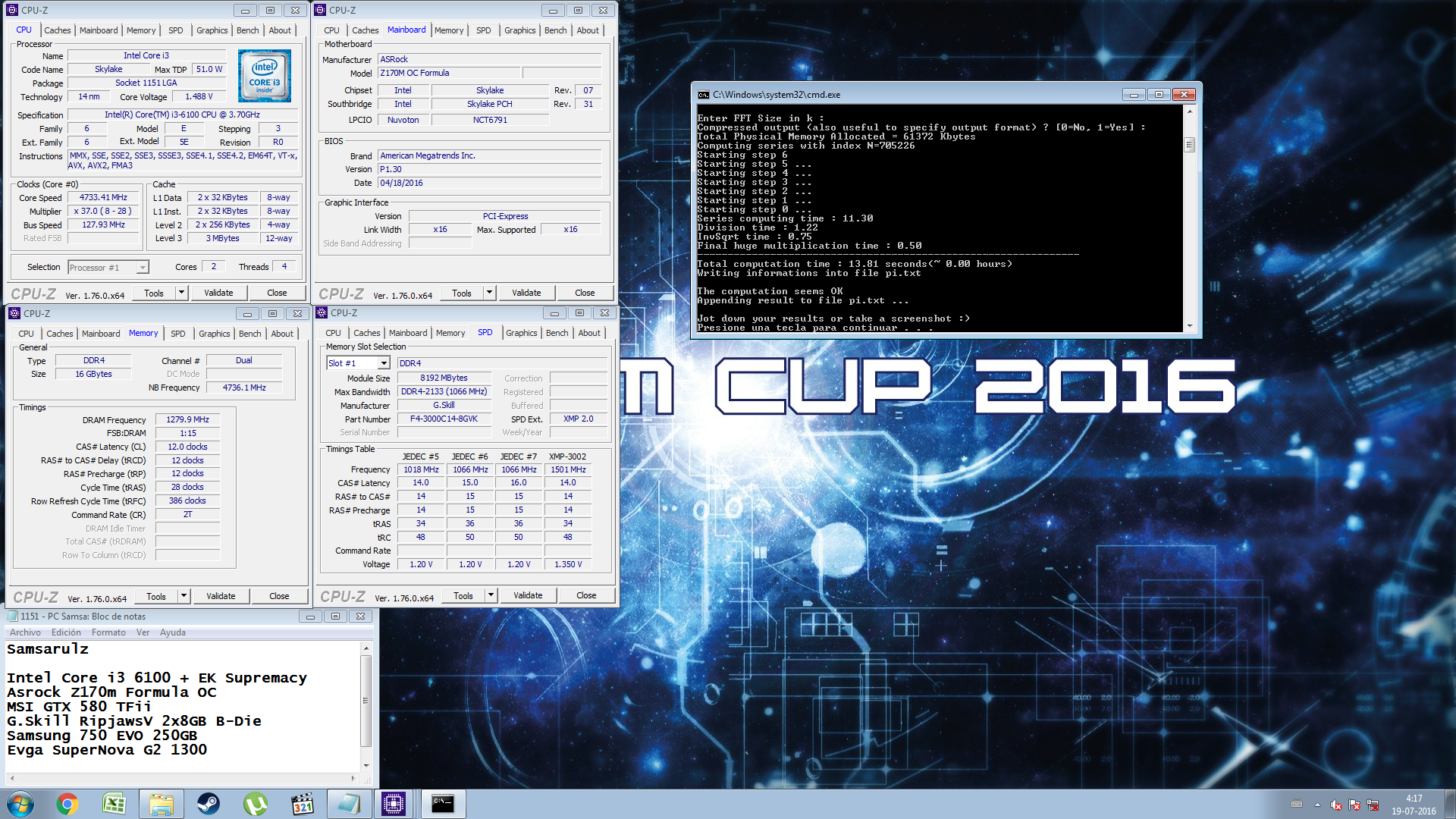Viewport: 1456px width, 819px height.
Task: Click the Tools button in the Memory window
Action: pos(156,596)
